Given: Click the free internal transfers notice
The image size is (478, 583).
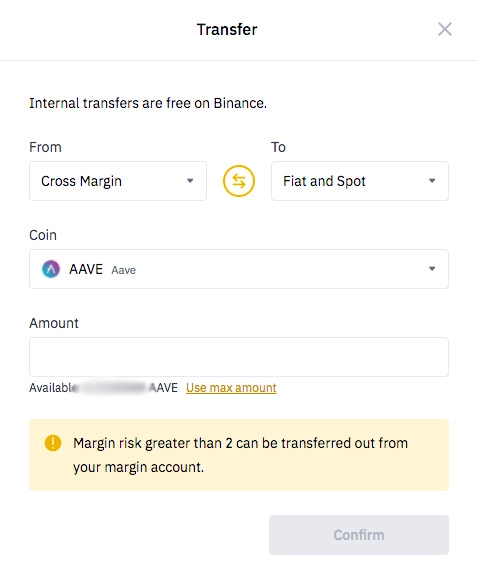Looking at the screenshot, I should point(148,103).
